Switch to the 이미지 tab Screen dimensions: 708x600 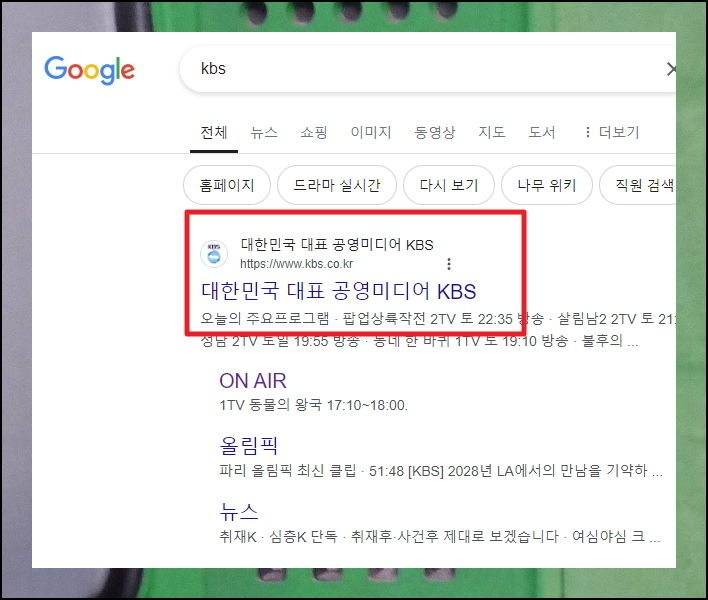(371, 133)
